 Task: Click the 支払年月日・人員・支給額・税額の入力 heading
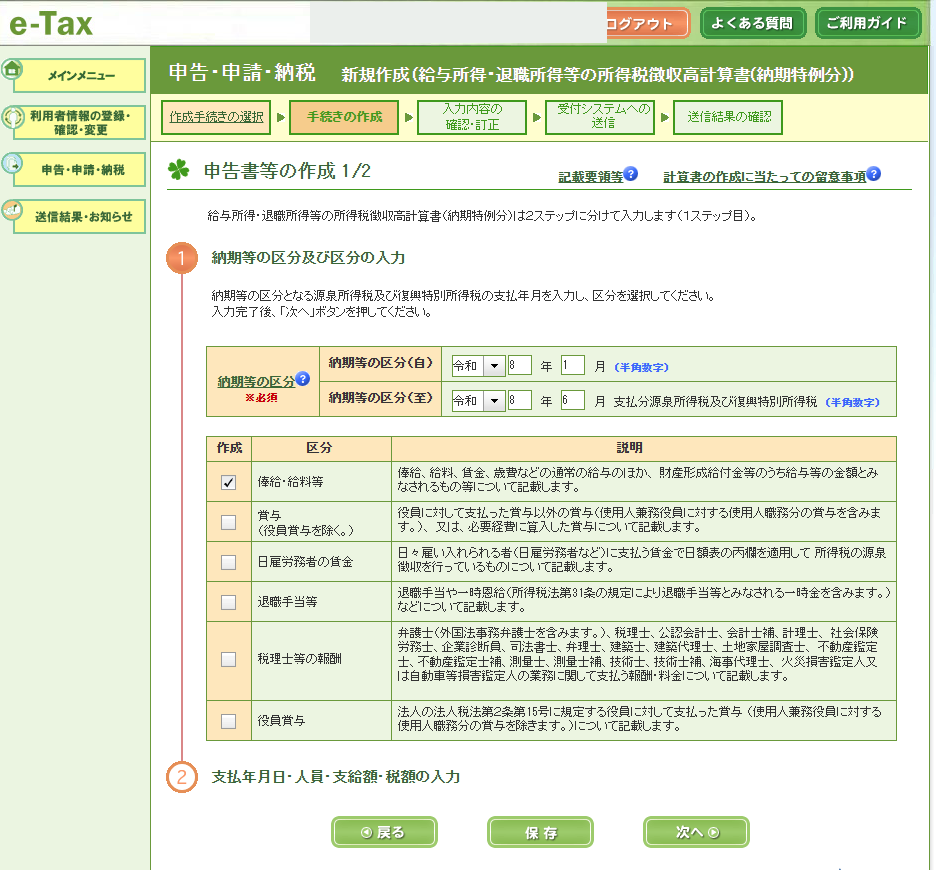click(x=335, y=777)
